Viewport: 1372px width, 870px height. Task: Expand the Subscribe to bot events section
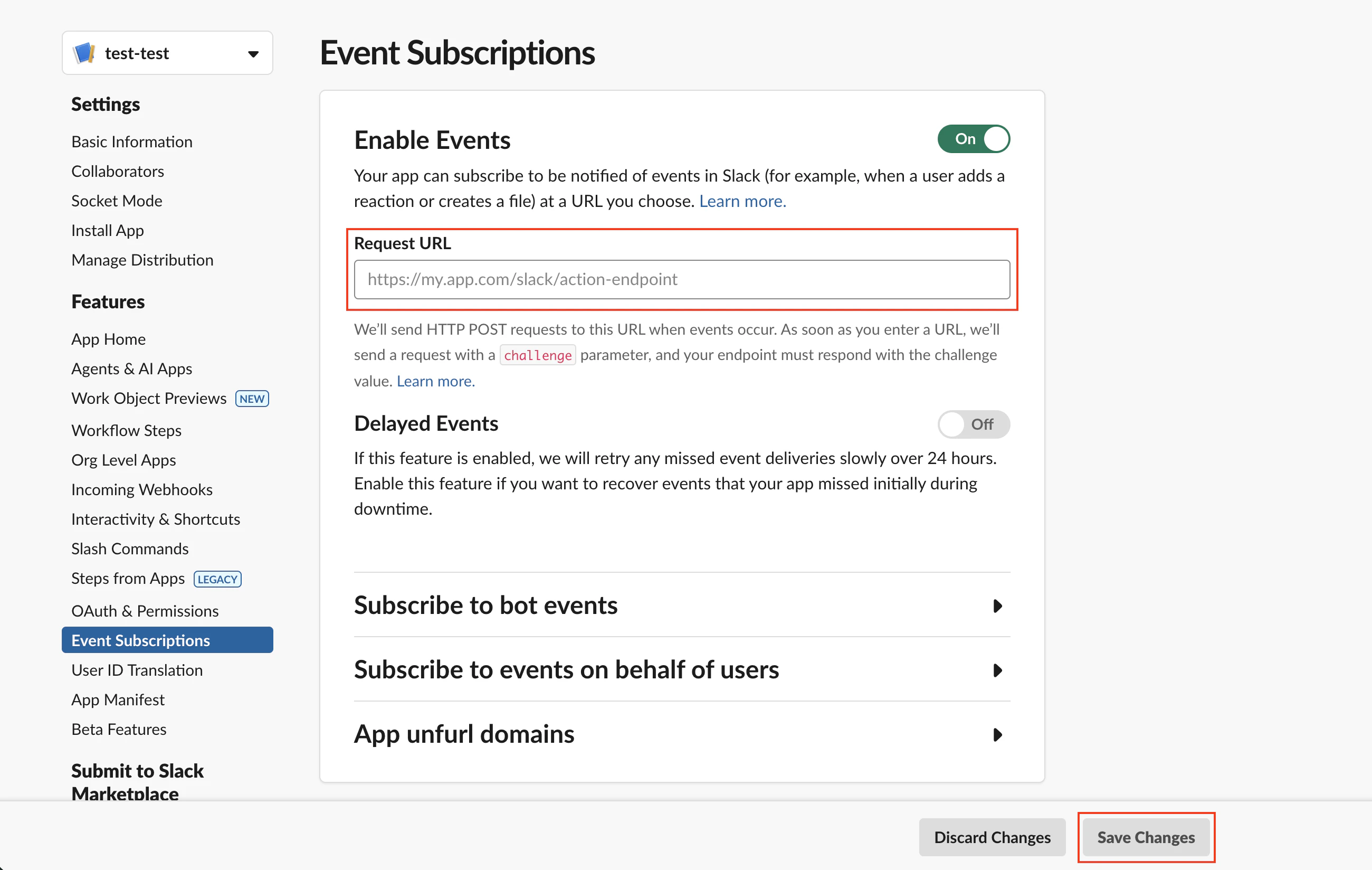coord(682,605)
